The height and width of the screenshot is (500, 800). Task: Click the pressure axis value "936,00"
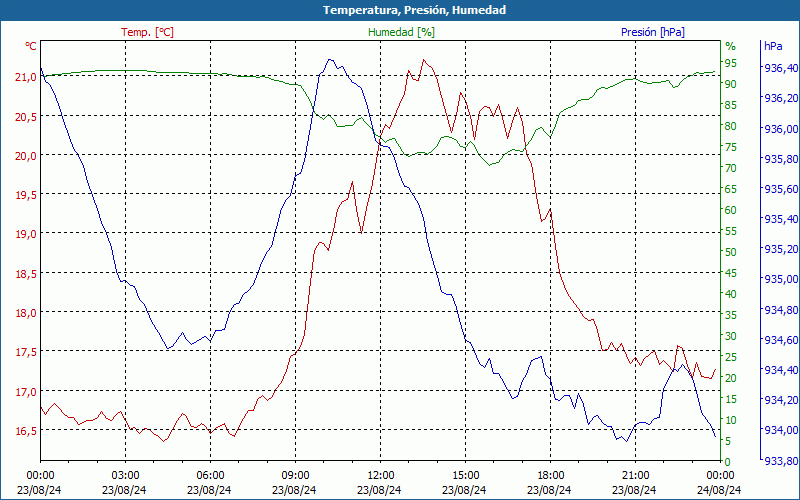[x=781, y=129]
